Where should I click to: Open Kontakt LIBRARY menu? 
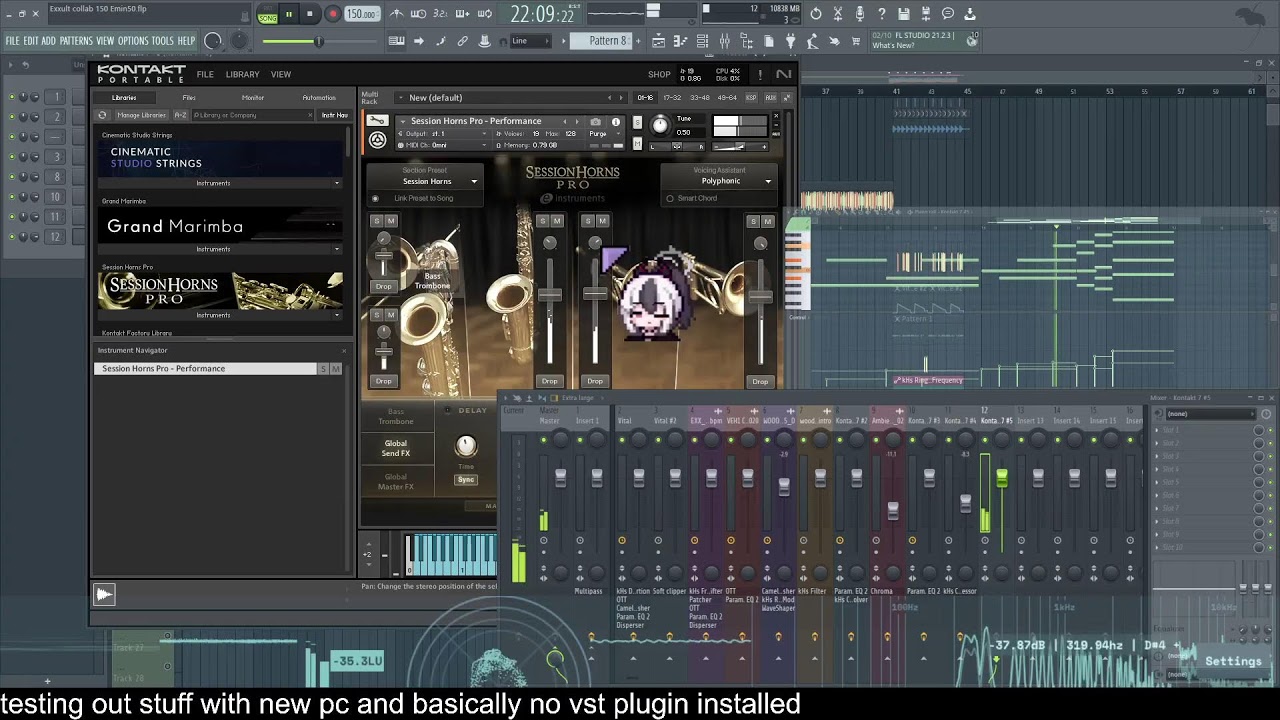[242, 74]
